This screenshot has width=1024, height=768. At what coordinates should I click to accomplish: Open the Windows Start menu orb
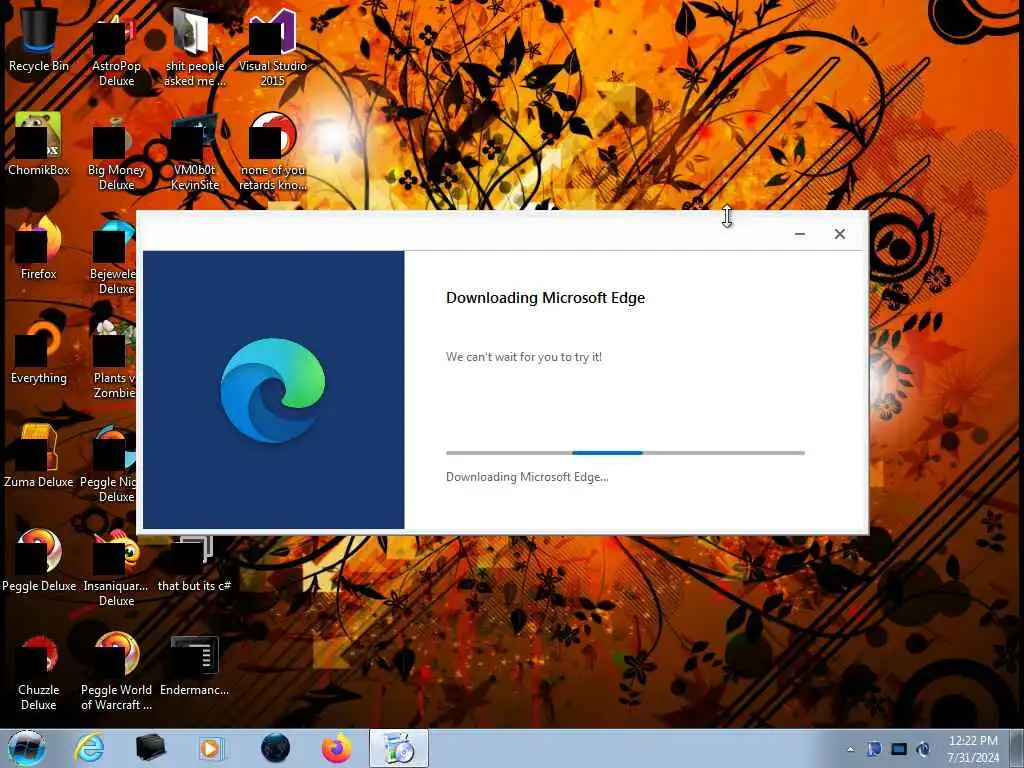pyautogui.click(x=27, y=748)
